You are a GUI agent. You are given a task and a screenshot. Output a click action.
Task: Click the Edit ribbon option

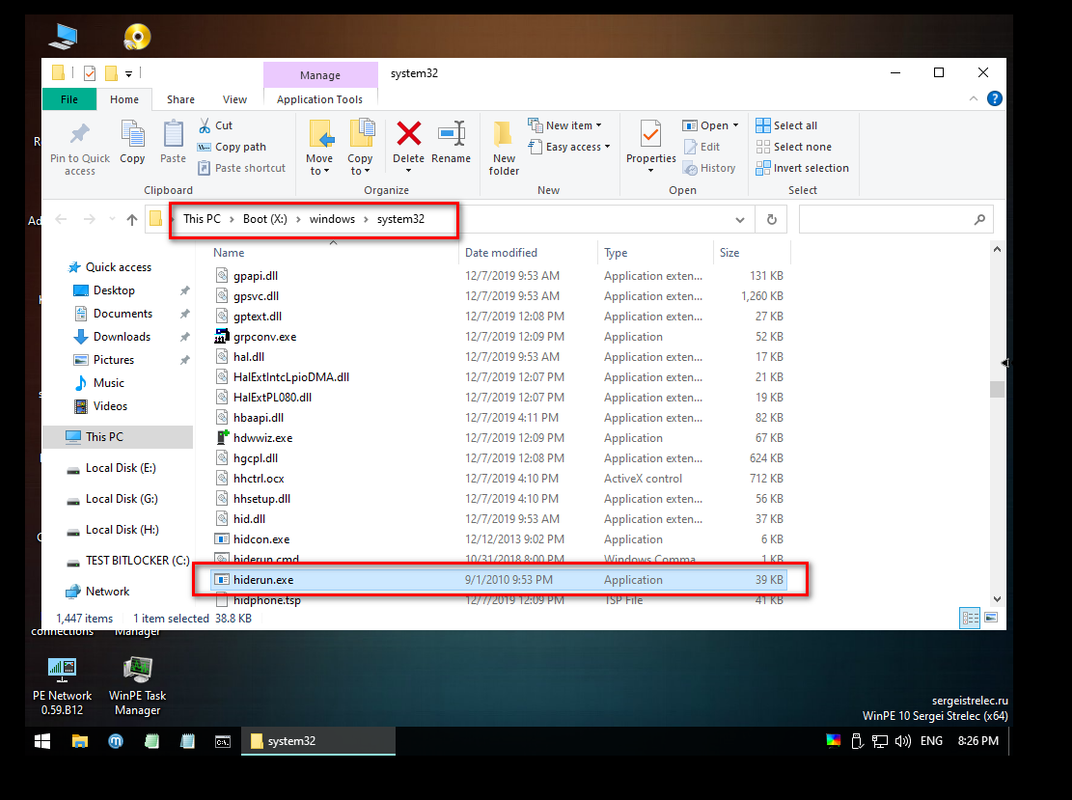pyautogui.click(x=702, y=147)
